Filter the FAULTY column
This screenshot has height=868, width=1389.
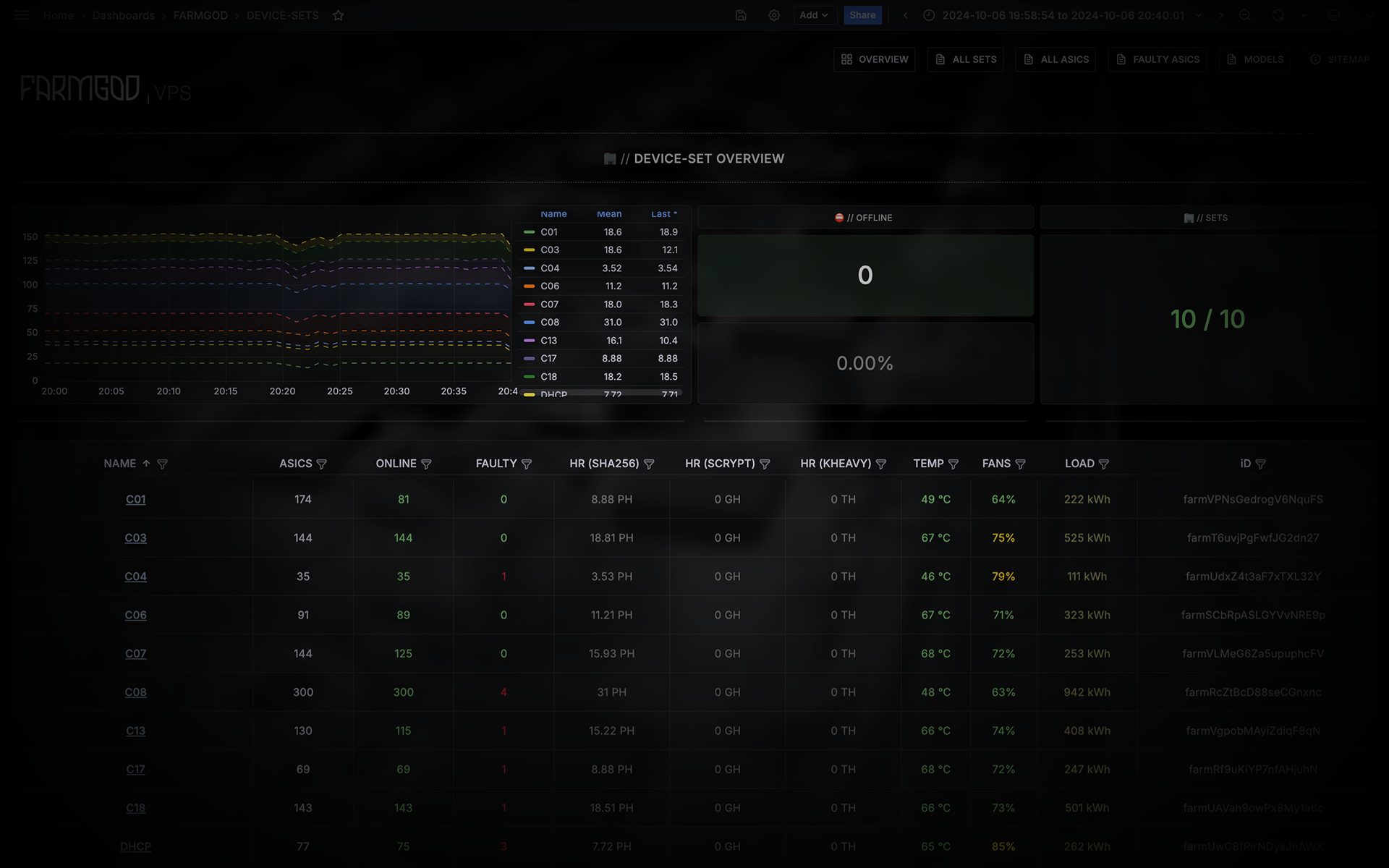click(527, 464)
